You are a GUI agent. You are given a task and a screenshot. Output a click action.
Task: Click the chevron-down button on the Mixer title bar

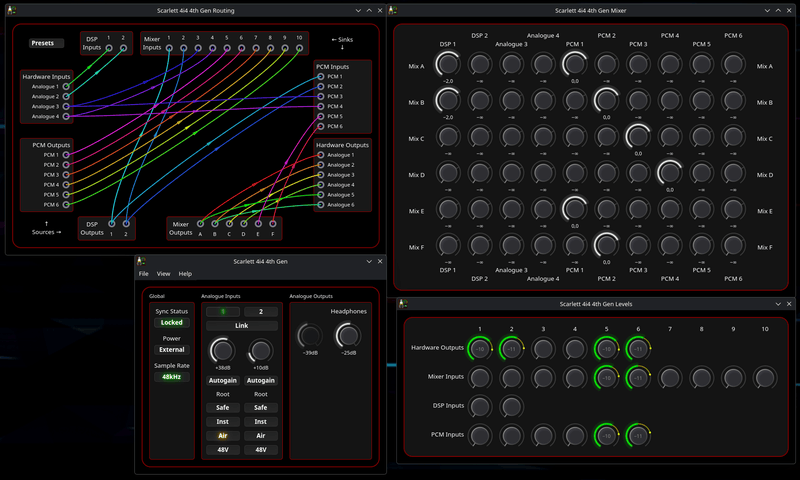click(x=767, y=10)
